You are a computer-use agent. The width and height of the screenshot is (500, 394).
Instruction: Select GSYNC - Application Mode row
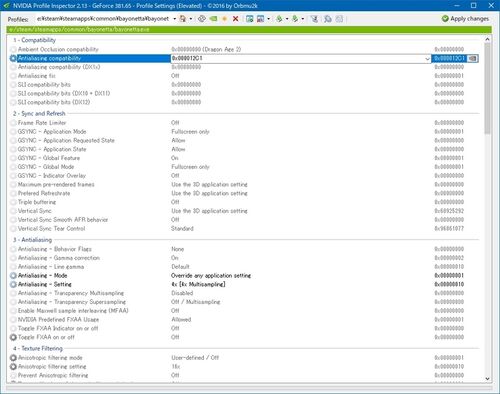coord(245,132)
